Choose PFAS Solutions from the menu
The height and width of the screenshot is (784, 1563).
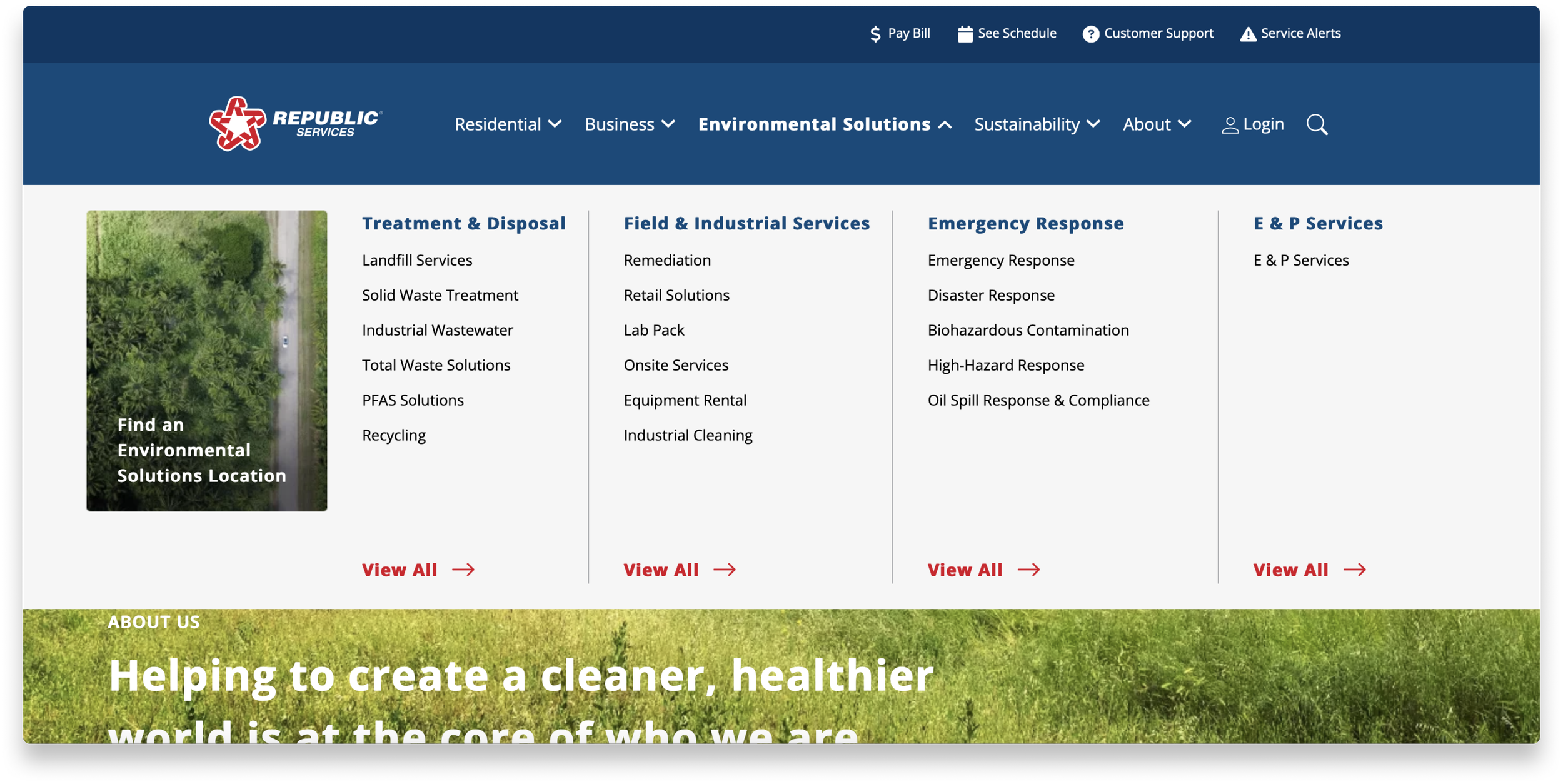pos(413,400)
